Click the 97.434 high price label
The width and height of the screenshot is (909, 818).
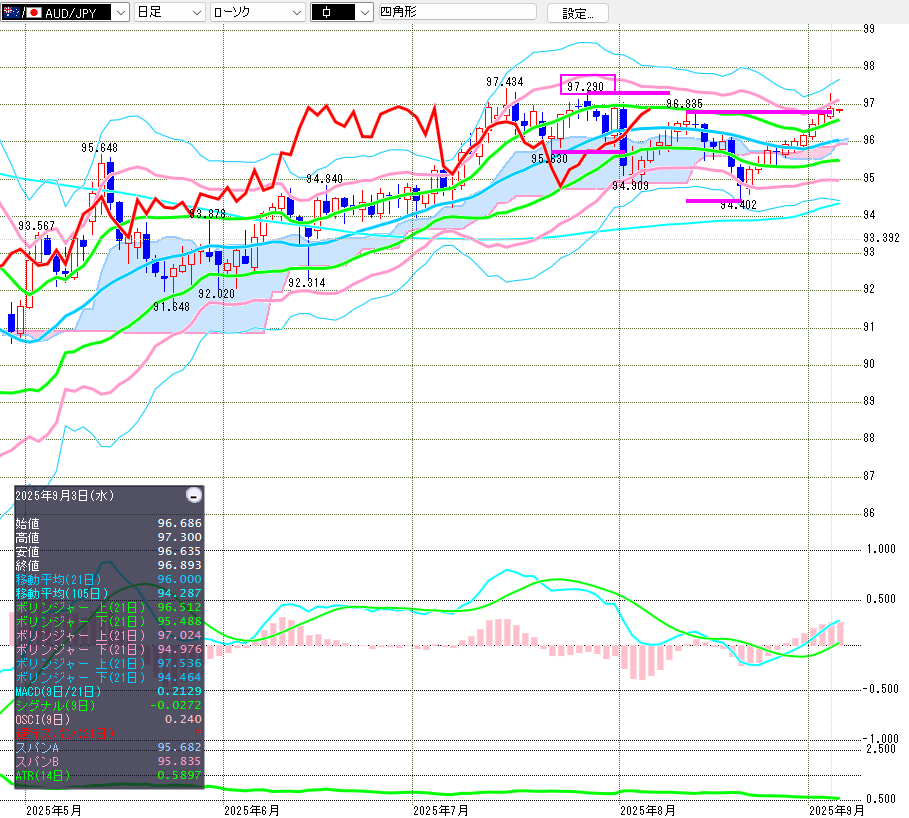point(504,82)
